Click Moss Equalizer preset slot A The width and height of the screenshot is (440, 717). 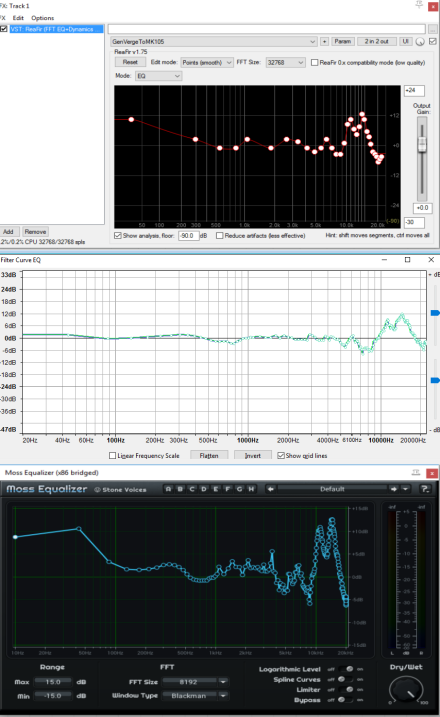tap(168, 489)
